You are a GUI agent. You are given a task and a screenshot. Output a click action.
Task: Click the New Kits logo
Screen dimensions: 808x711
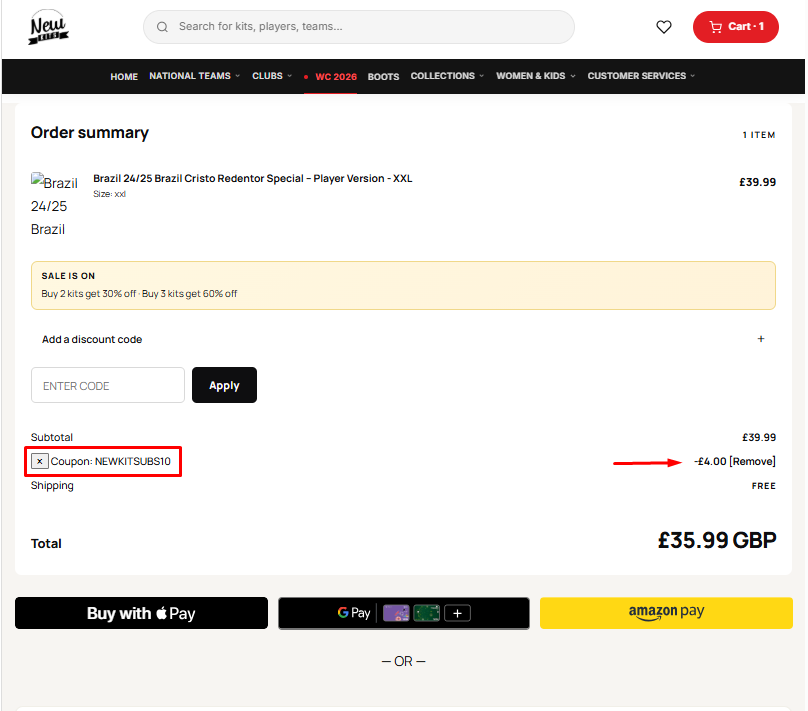pos(48,27)
